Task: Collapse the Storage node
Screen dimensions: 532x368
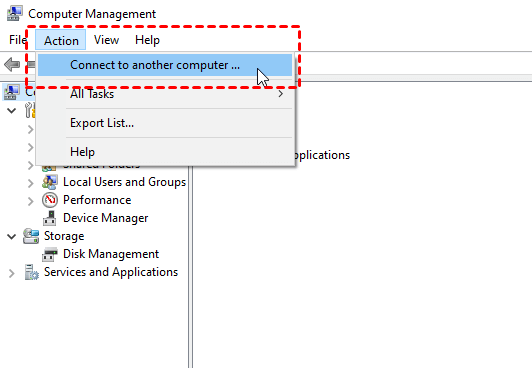Action: (12, 236)
